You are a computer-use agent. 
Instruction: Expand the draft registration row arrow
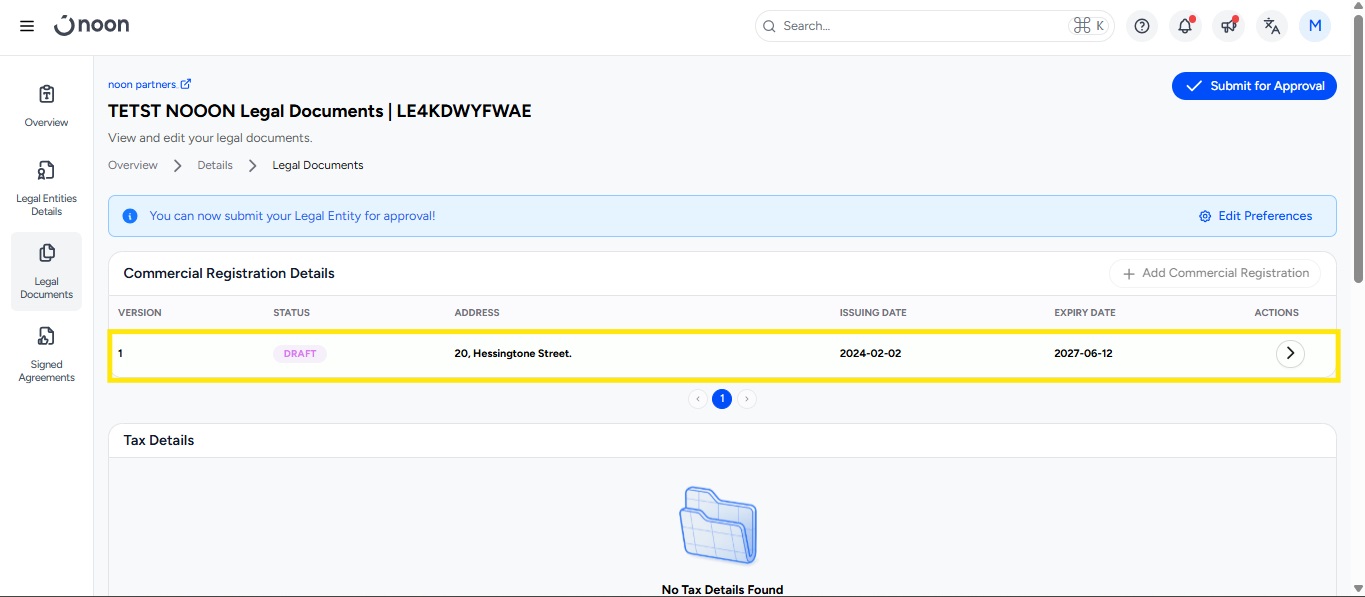point(1290,353)
